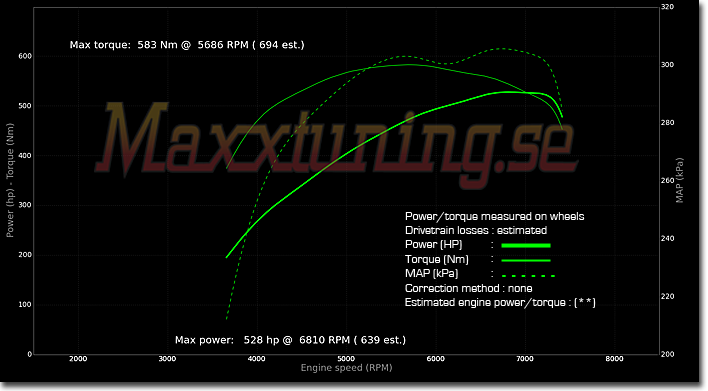Image resolution: width=708 pixels, height=391 pixels.
Task: Click 'Drivetrain losses : estimated' text
Action: [476, 231]
